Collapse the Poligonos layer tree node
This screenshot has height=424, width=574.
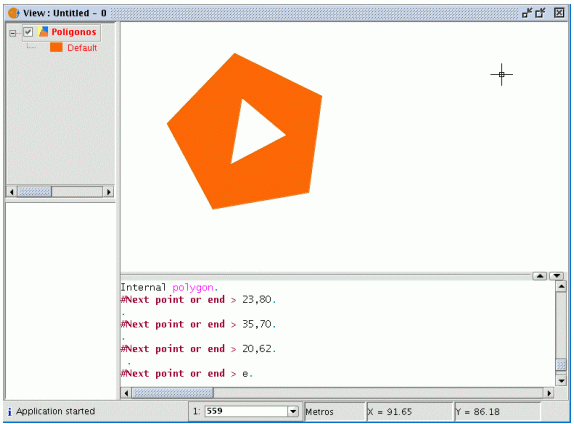(13, 33)
